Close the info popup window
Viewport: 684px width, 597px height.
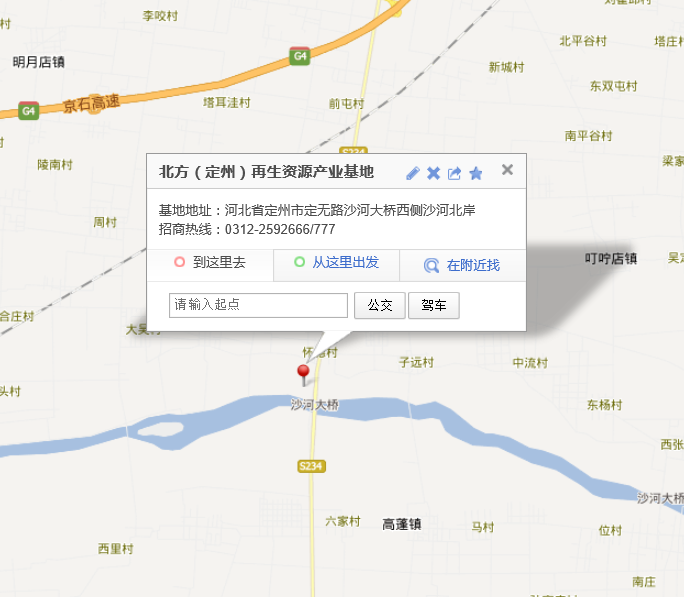(x=507, y=170)
